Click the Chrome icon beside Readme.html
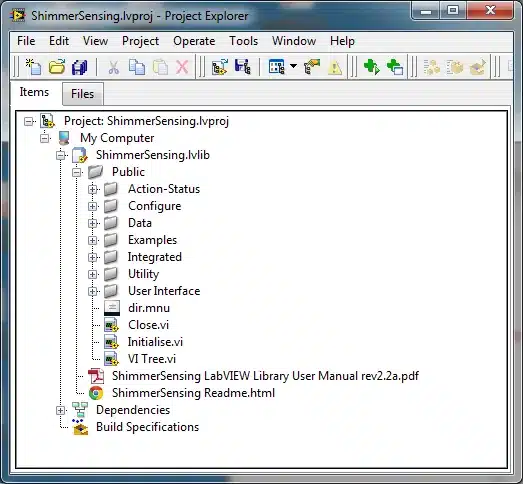Screen dimensions: 523x484 [x=96, y=393]
